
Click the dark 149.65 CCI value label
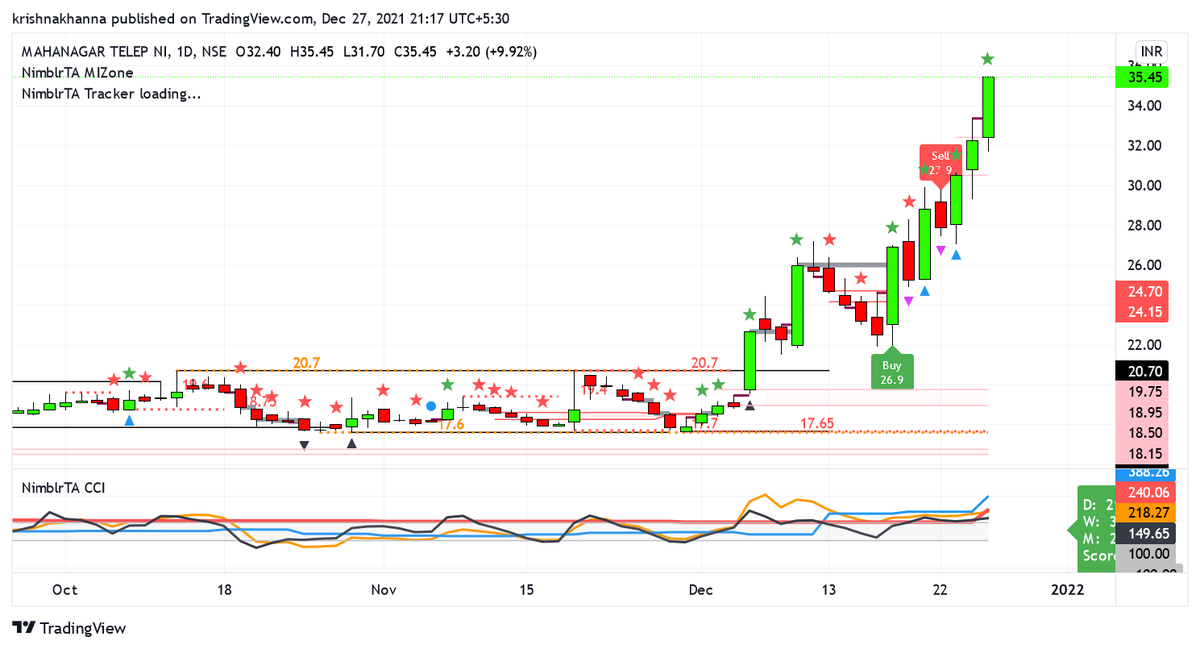click(x=1144, y=533)
